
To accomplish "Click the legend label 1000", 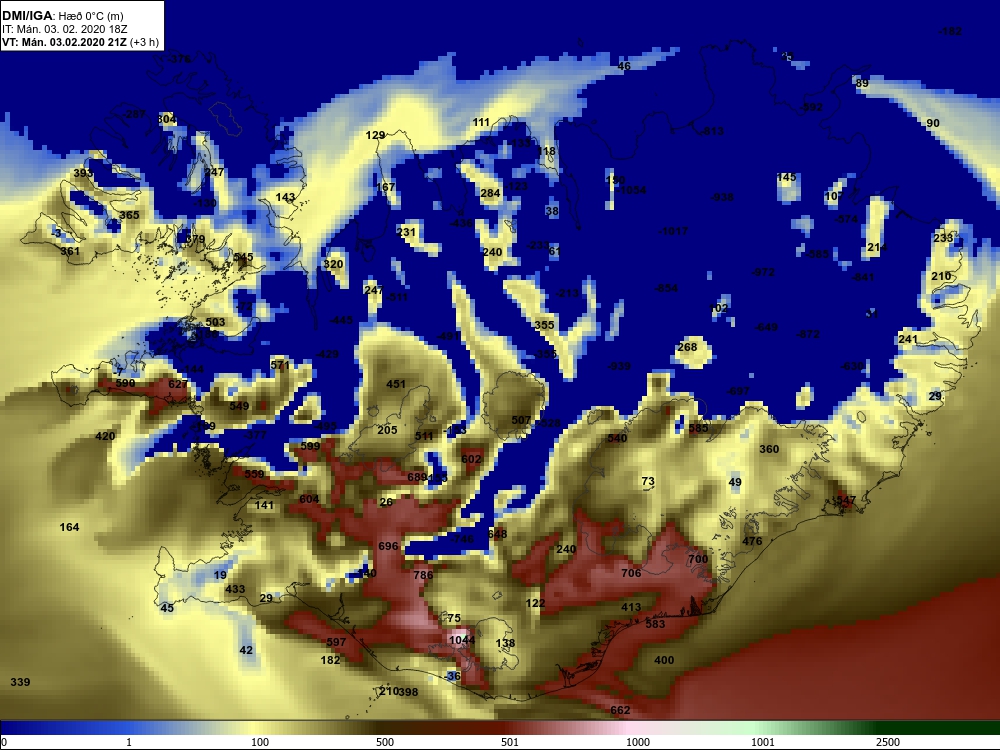I will (x=637, y=742).
